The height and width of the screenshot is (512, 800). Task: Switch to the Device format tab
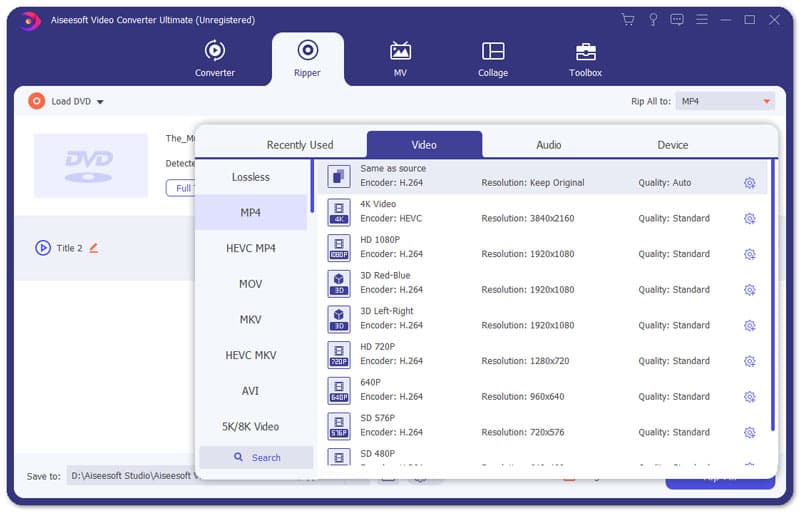672,145
